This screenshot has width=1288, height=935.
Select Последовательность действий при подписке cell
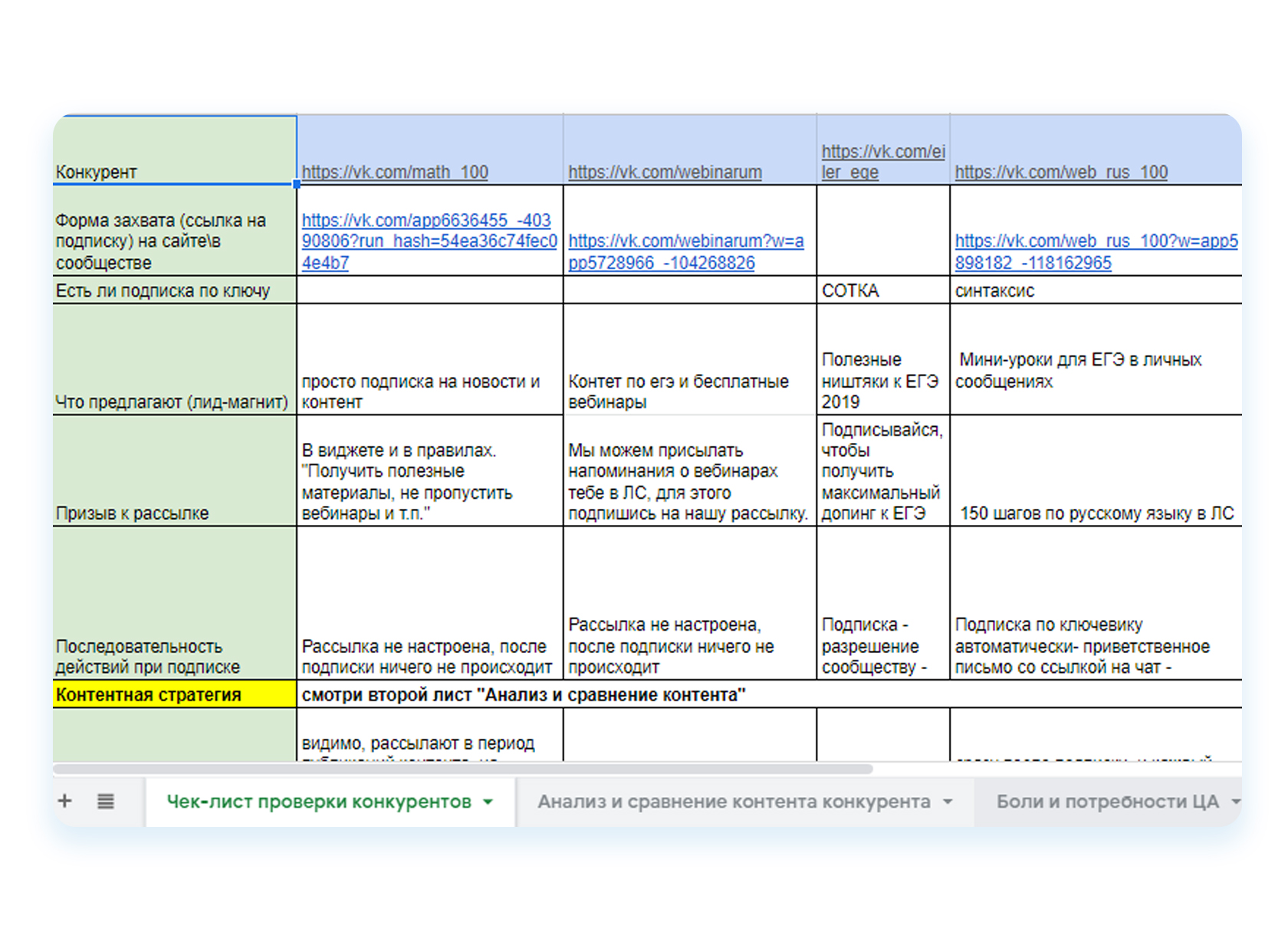tap(175, 603)
